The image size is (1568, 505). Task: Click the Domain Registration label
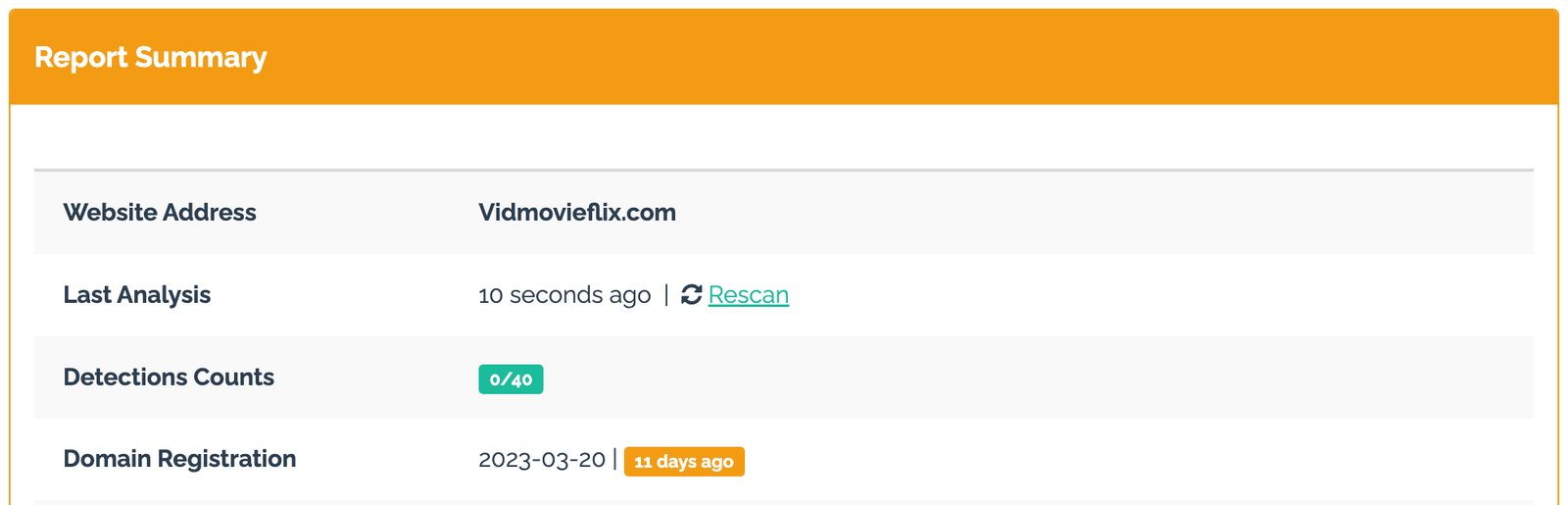(x=179, y=459)
